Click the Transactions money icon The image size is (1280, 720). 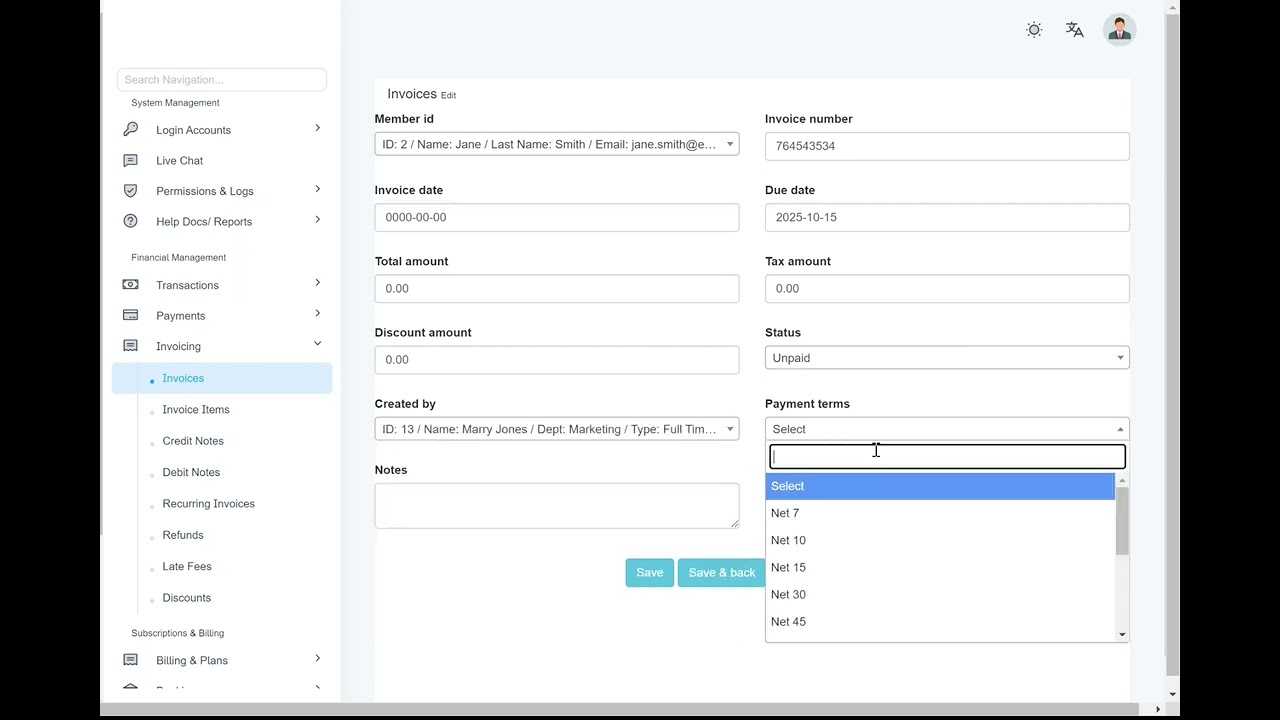click(x=130, y=285)
